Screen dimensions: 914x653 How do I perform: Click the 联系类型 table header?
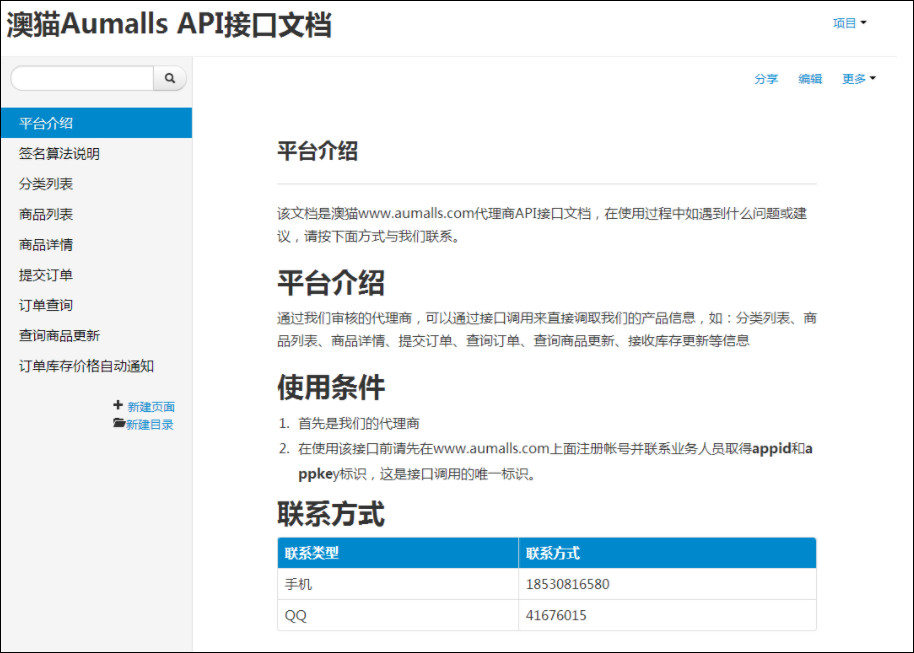pyautogui.click(x=398, y=553)
